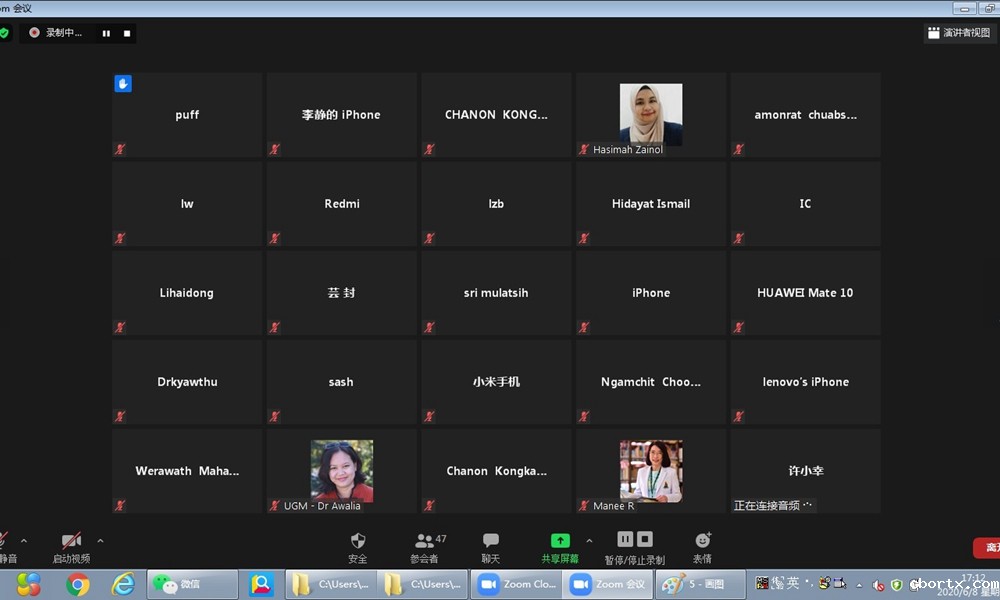This screenshot has width=1000, height=600.
Task: Select Hasimah Zainol's video thumbnail
Action: pyautogui.click(x=651, y=114)
